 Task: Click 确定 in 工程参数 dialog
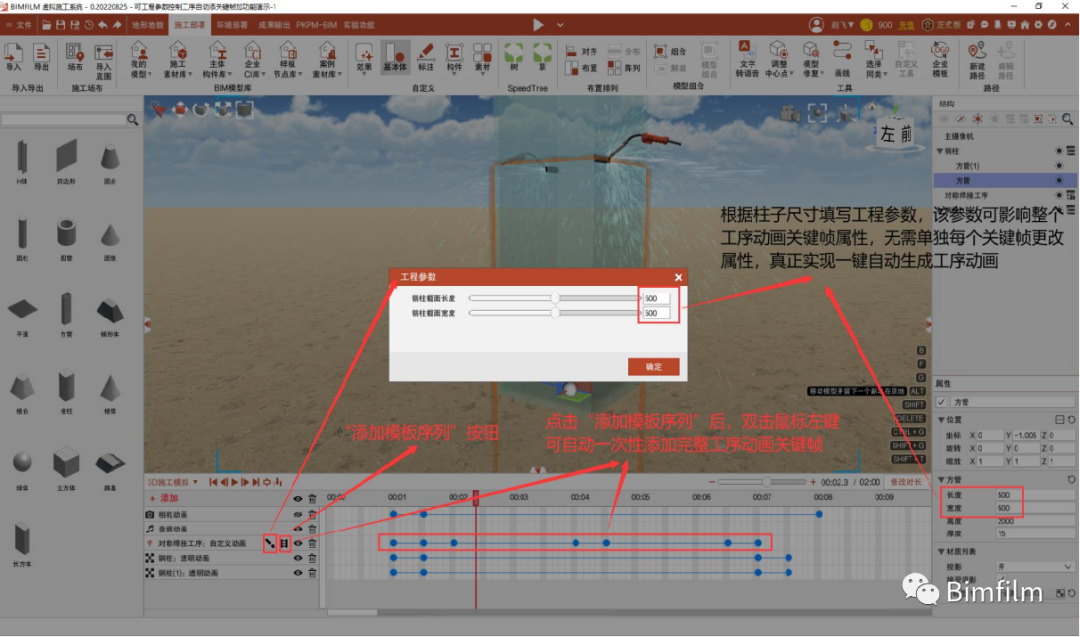click(x=653, y=366)
